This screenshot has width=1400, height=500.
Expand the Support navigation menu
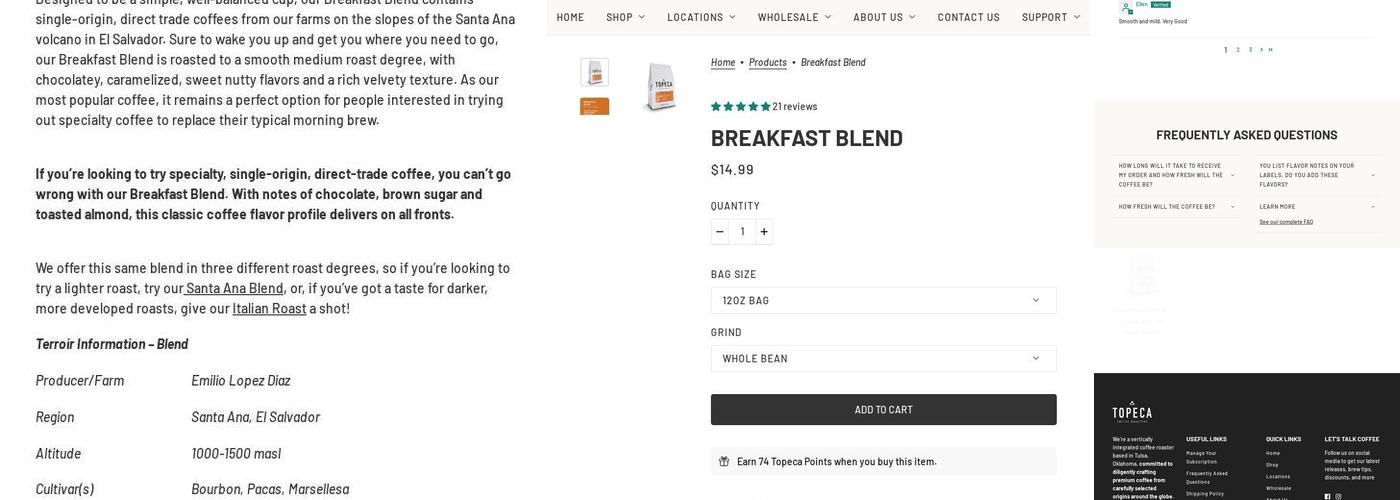coord(1050,17)
